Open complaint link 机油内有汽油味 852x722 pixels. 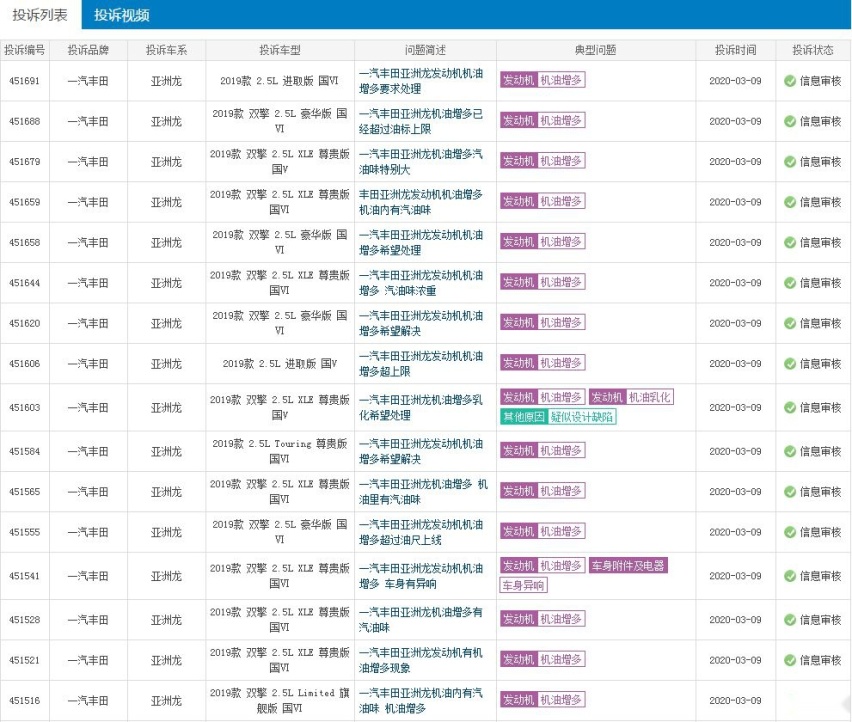pyautogui.click(x=421, y=202)
